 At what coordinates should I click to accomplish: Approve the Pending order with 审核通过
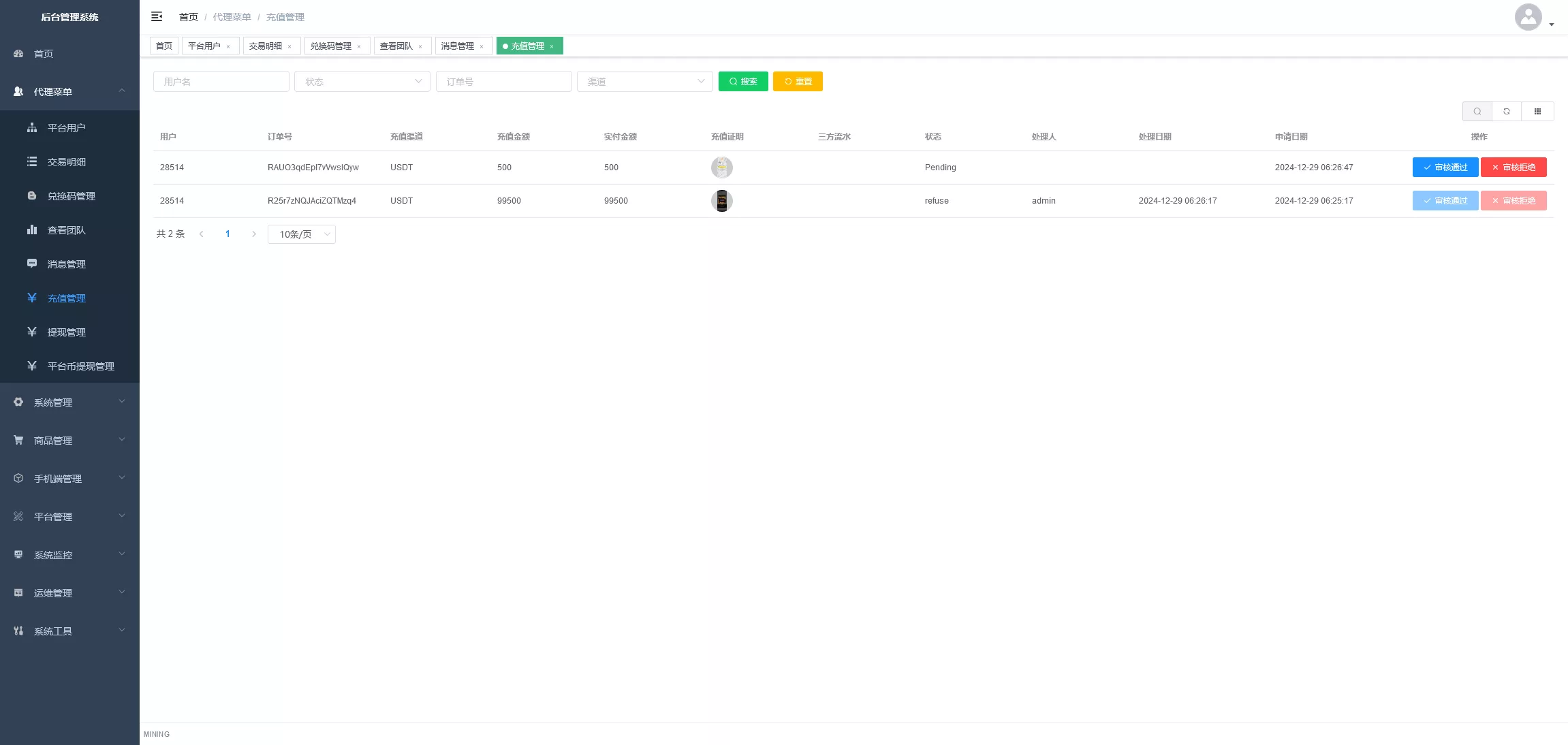click(1445, 168)
